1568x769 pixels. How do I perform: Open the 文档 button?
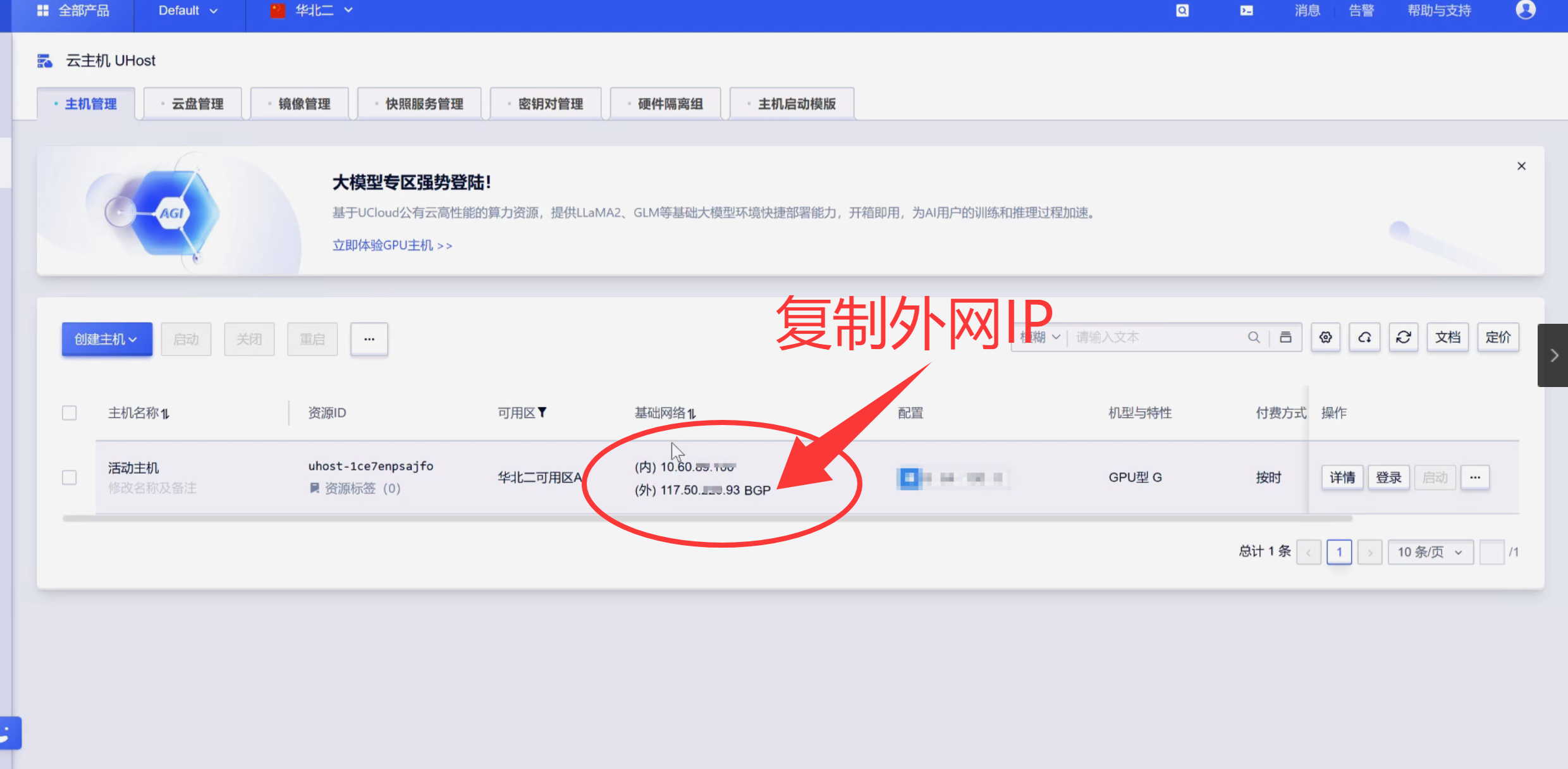(x=1448, y=337)
